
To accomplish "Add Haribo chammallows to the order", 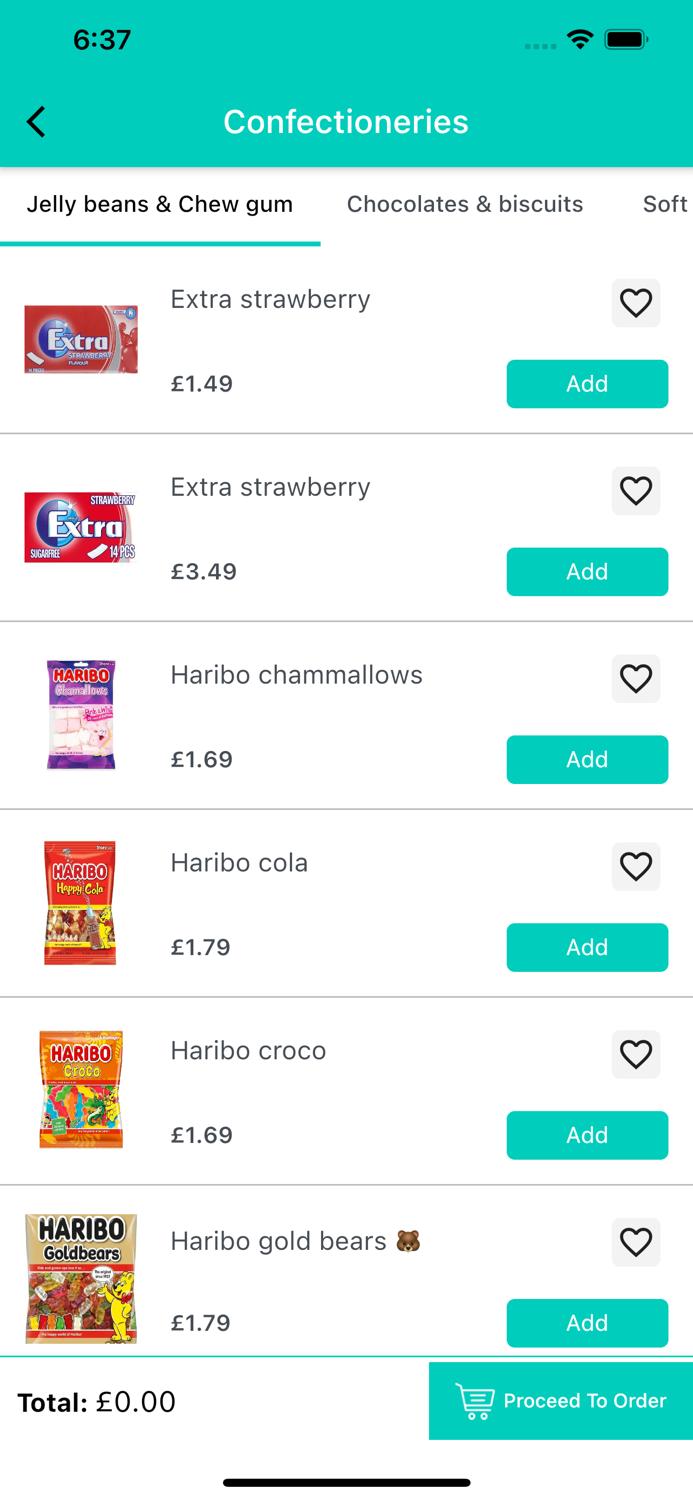I will [587, 760].
